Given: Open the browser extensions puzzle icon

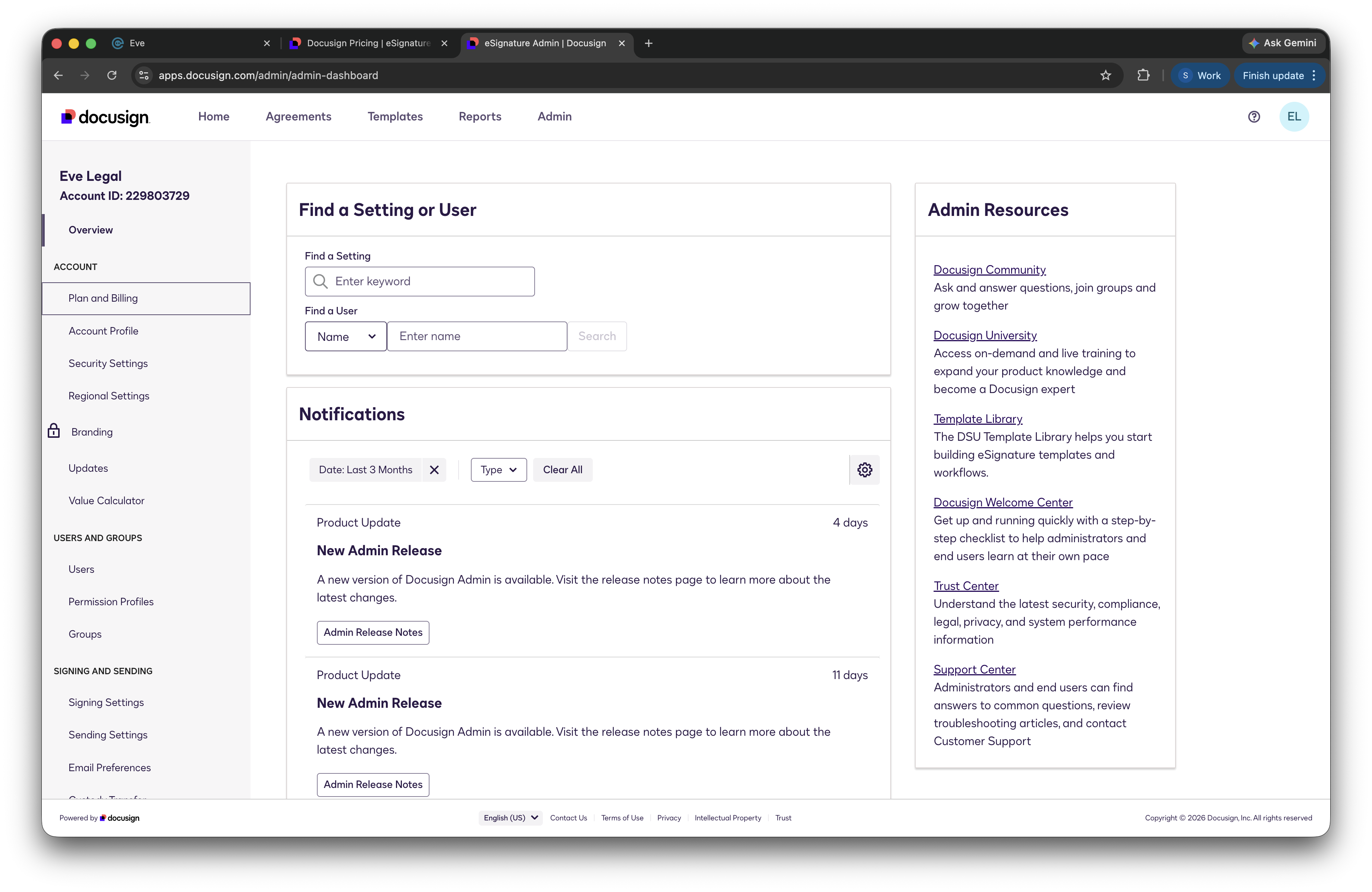Looking at the screenshot, I should pyautogui.click(x=1143, y=76).
